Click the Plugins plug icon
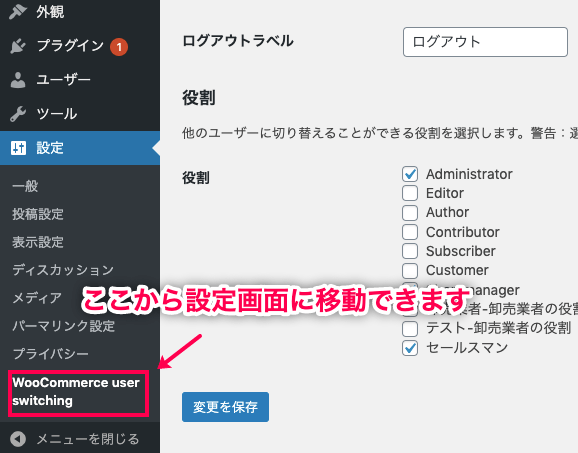 pyautogui.click(x=18, y=46)
